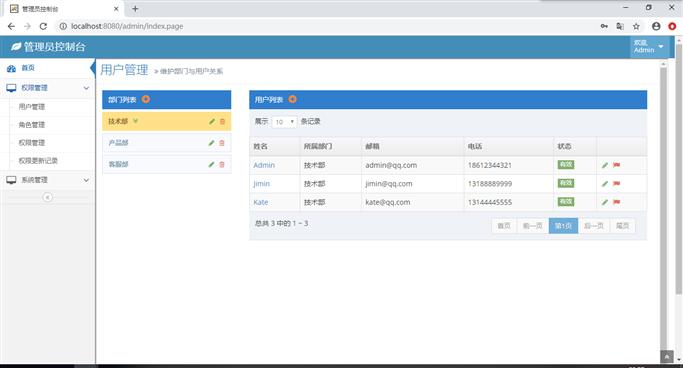The height and width of the screenshot is (368, 683).
Task: Click the phone number 13188889999
Action: (490, 184)
